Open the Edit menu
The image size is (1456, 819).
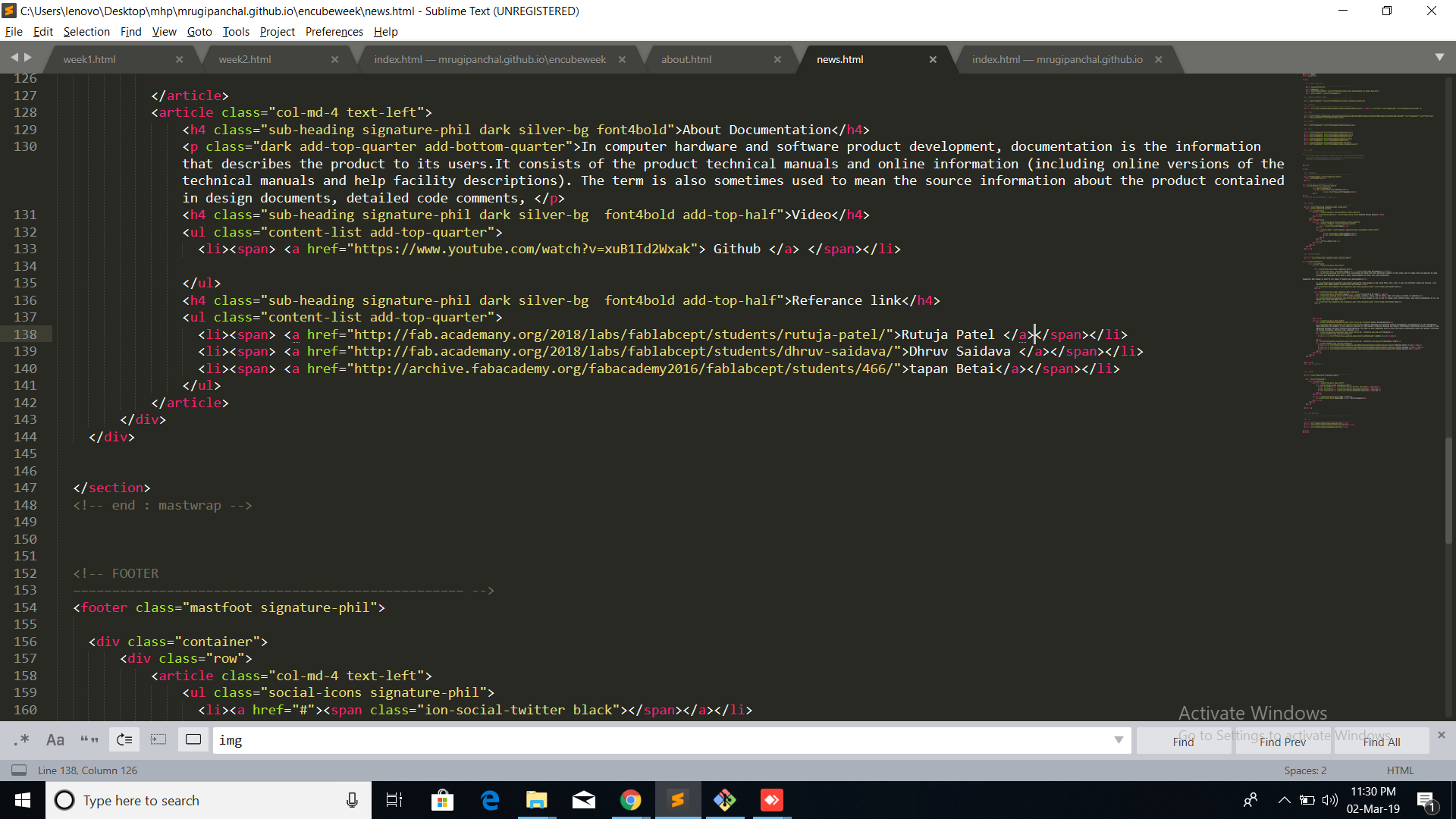pyautogui.click(x=42, y=32)
